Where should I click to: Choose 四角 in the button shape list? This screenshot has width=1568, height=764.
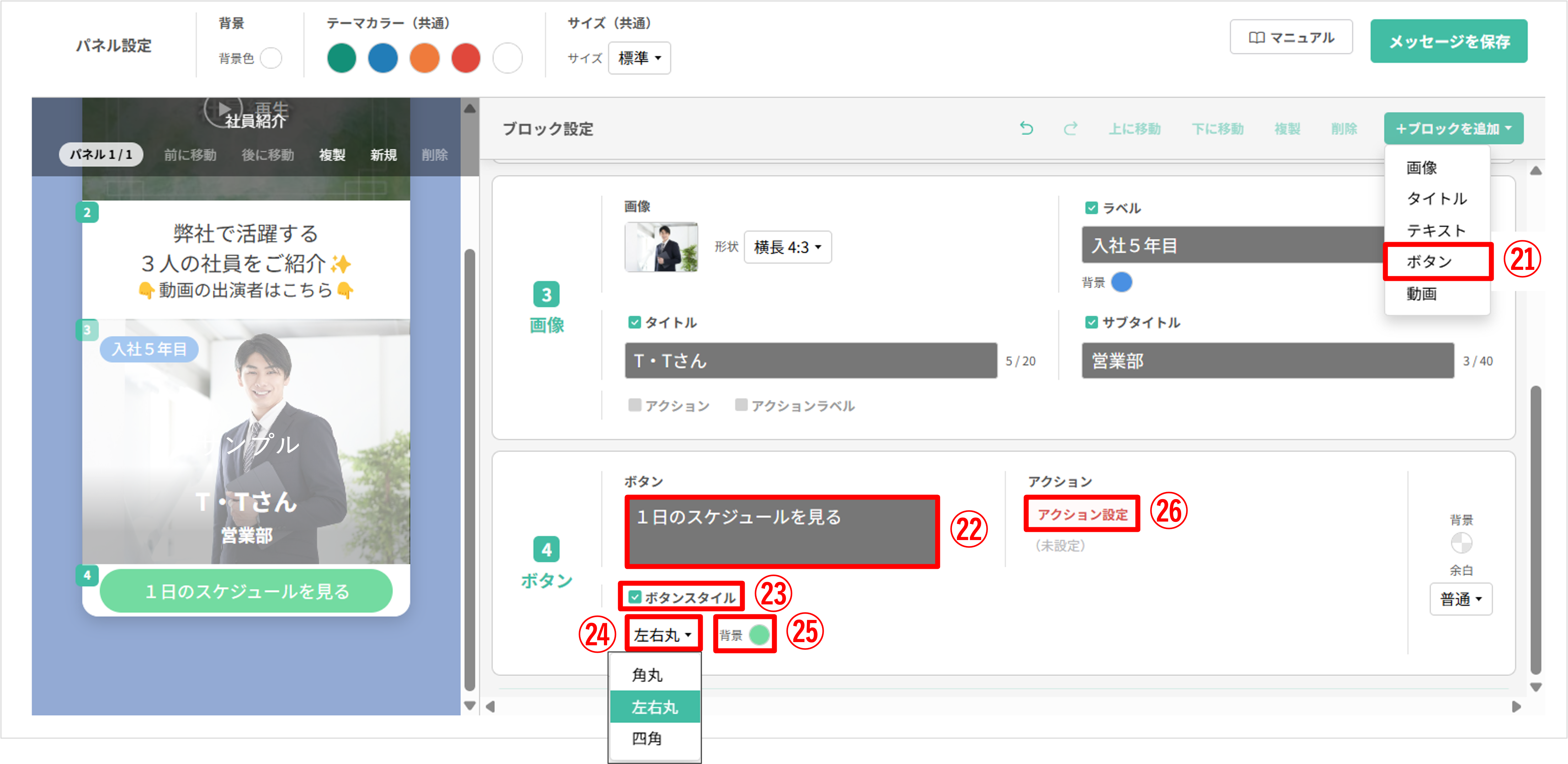tap(647, 739)
